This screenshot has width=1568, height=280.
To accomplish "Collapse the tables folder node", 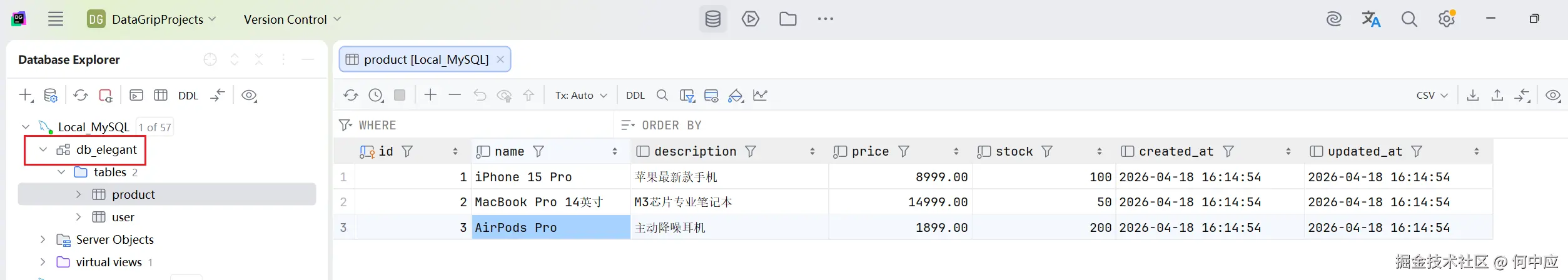I will coord(61,172).
